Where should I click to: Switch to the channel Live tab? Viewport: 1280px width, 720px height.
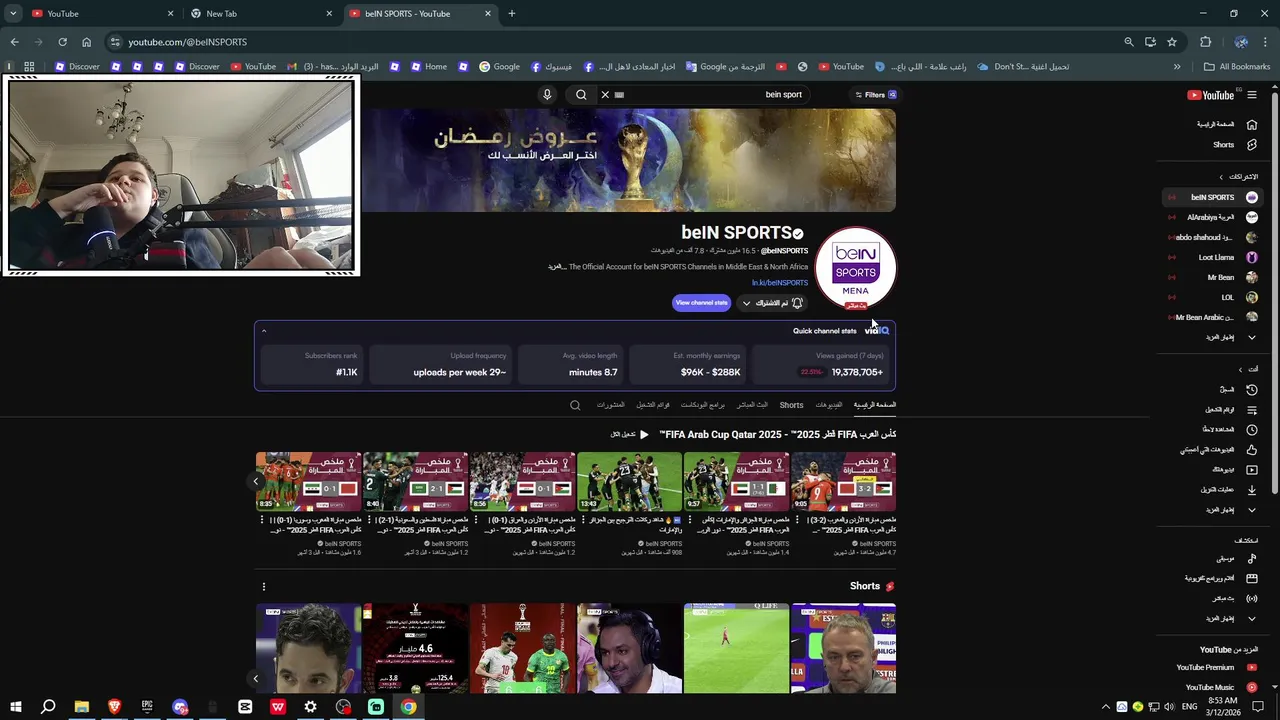point(752,405)
